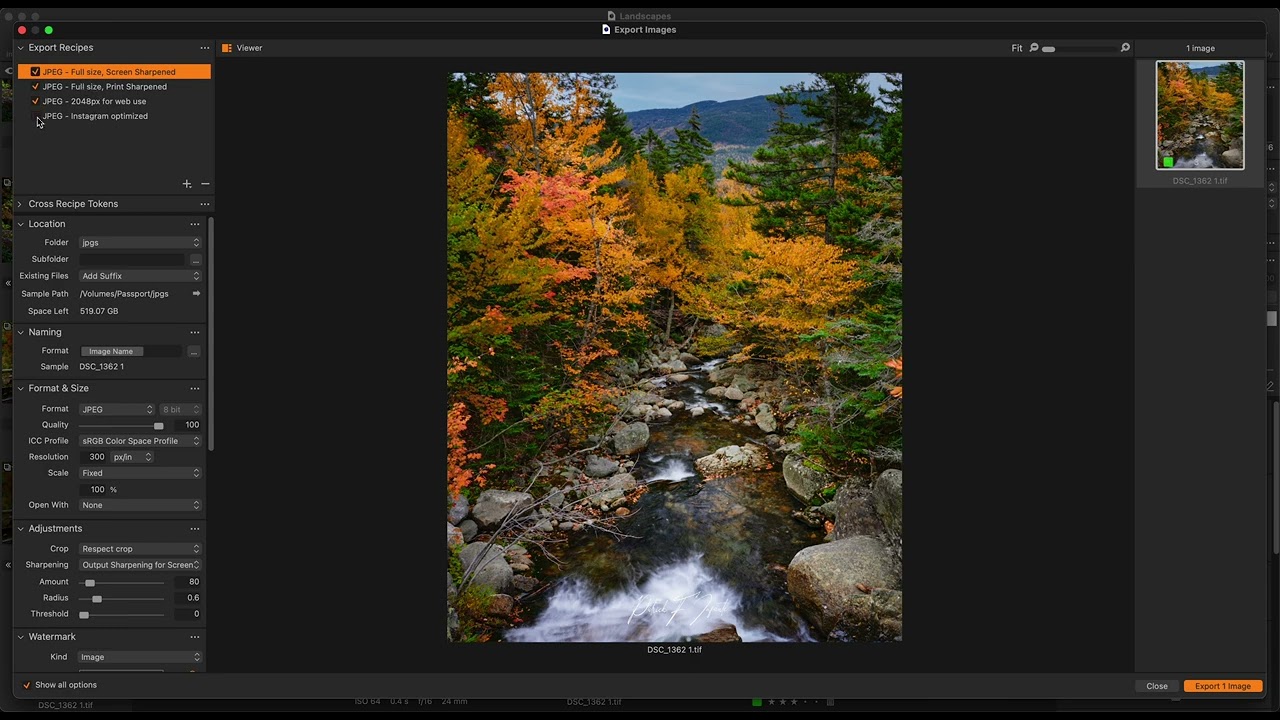Open resolution unit dropdown px/in

tap(132, 457)
